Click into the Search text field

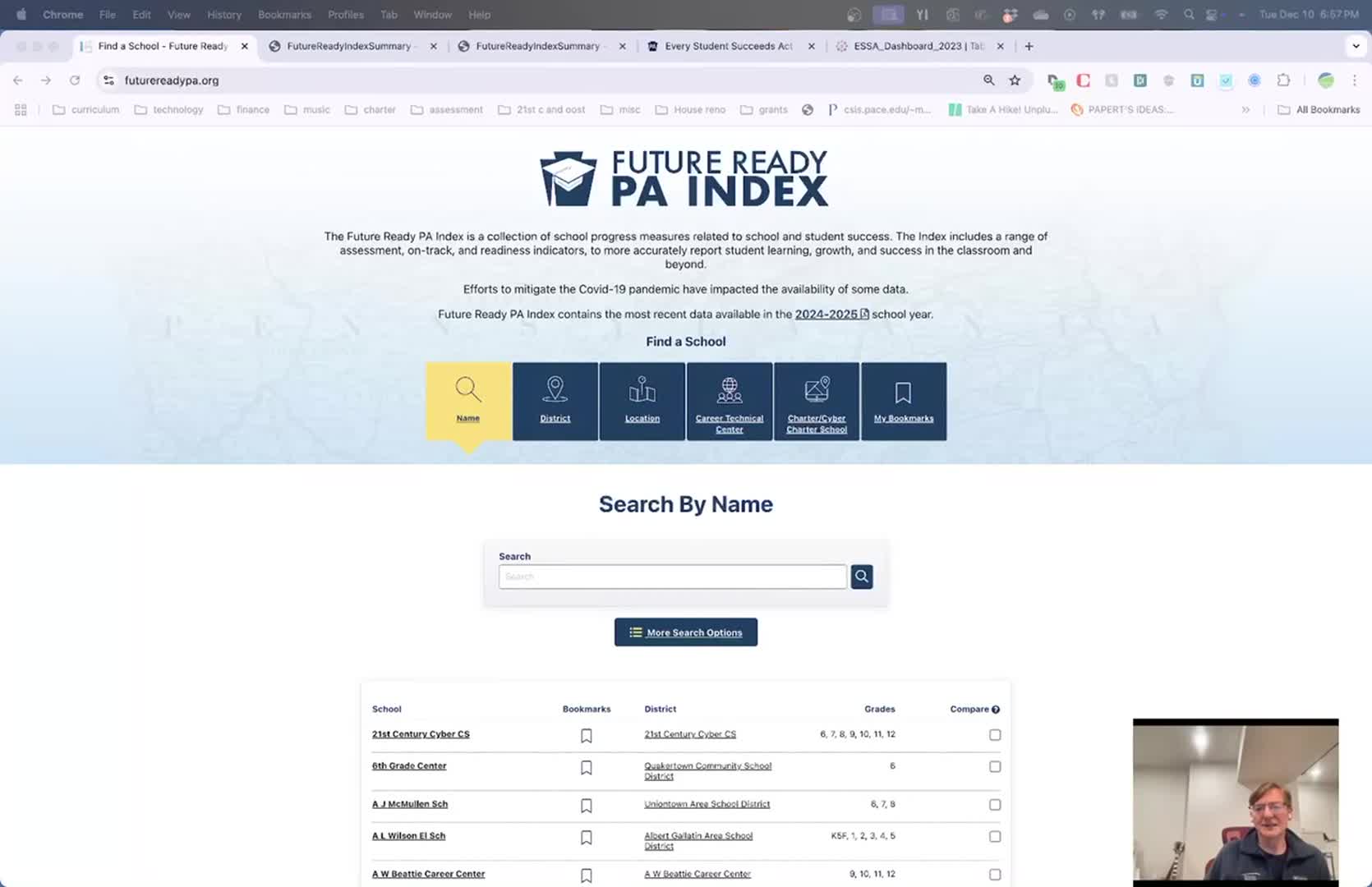click(x=672, y=577)
